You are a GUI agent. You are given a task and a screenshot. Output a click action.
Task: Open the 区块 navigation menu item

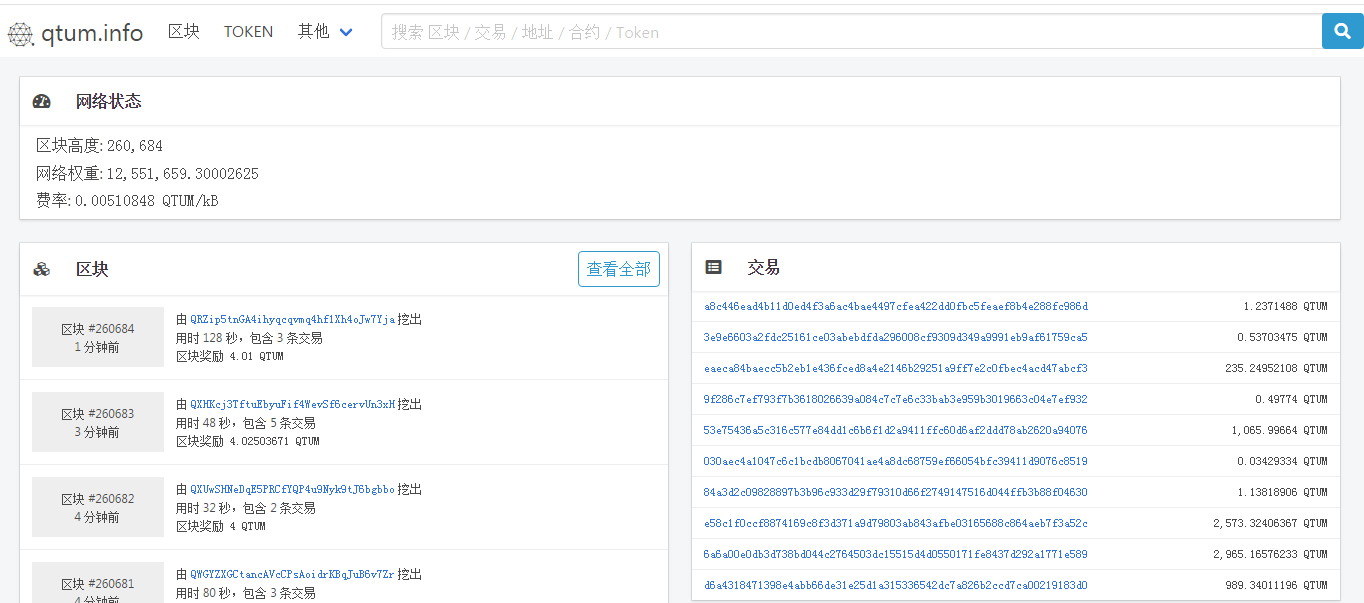point(184,32)
